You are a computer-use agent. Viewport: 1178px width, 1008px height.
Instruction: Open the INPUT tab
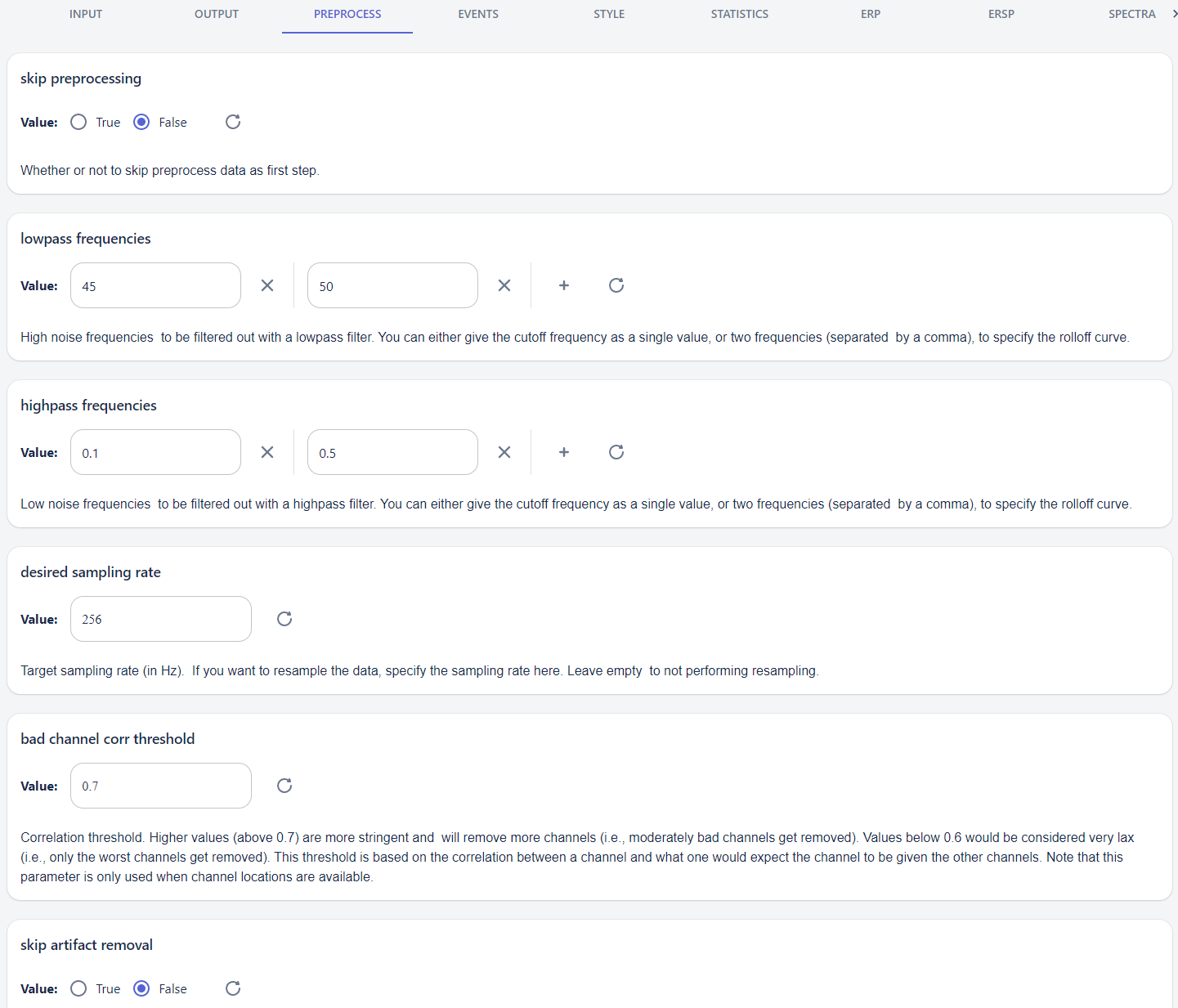click(86, 14)
